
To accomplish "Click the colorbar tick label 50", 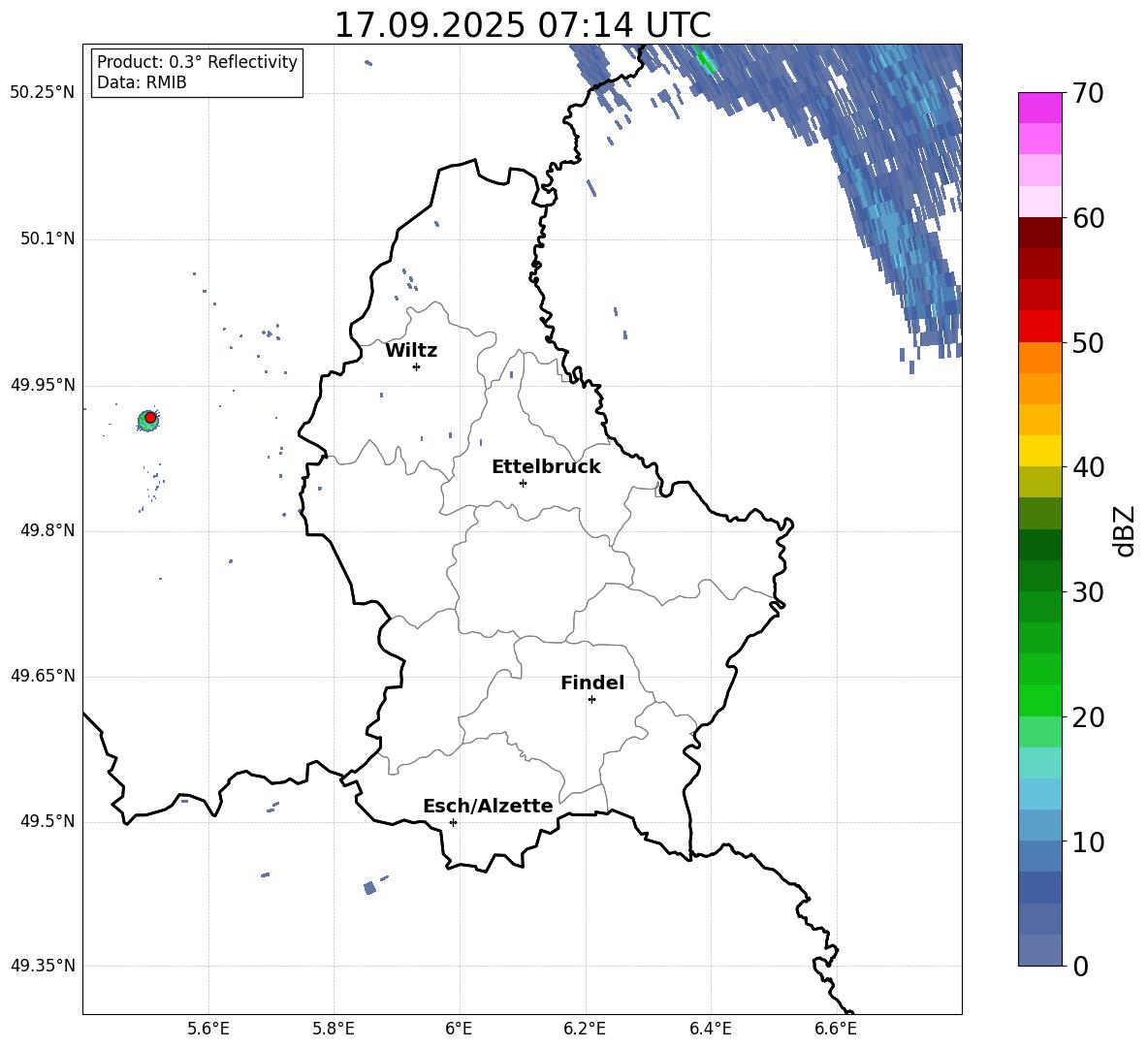I will click(x=1087, y=342).
